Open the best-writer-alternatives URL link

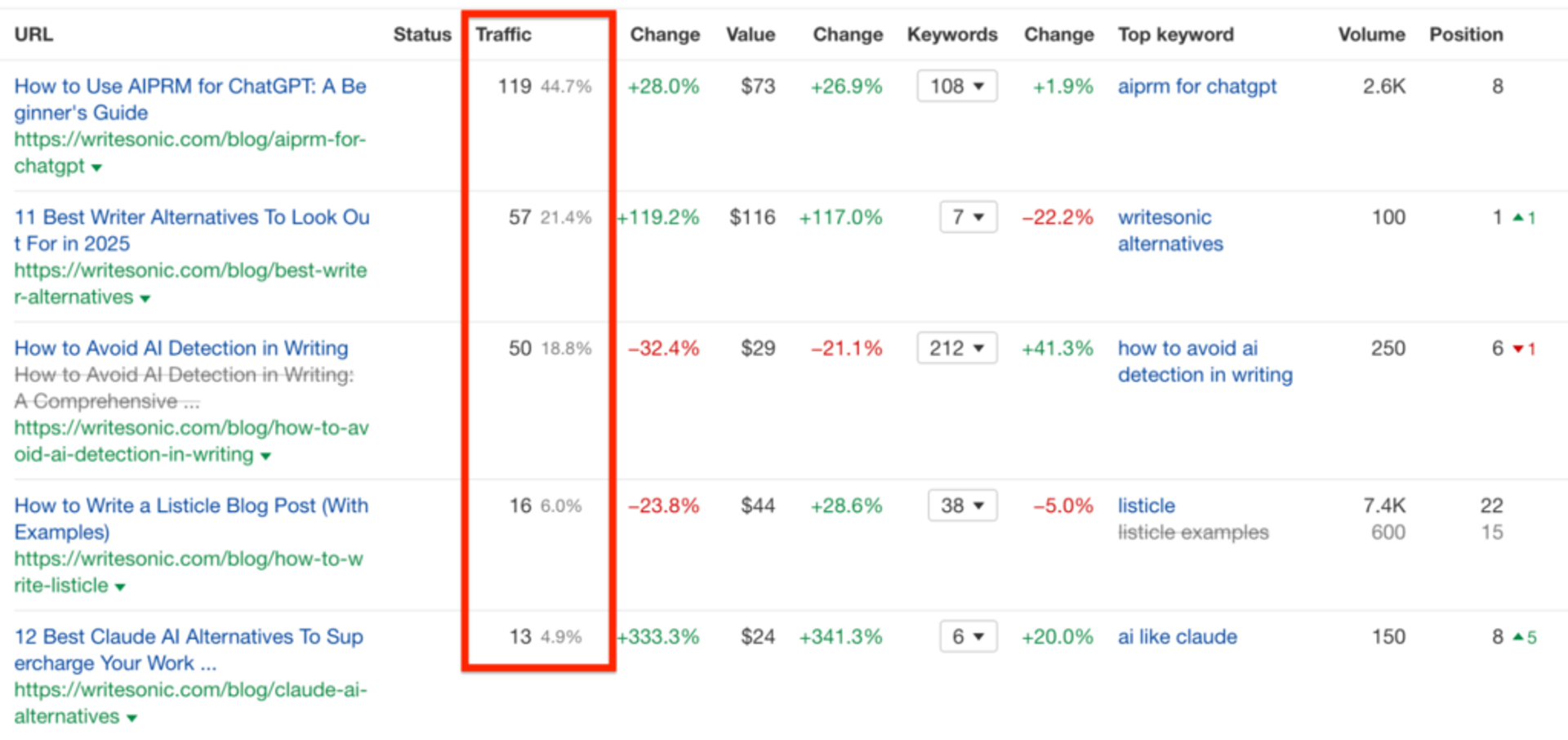[x=190, y=283]
